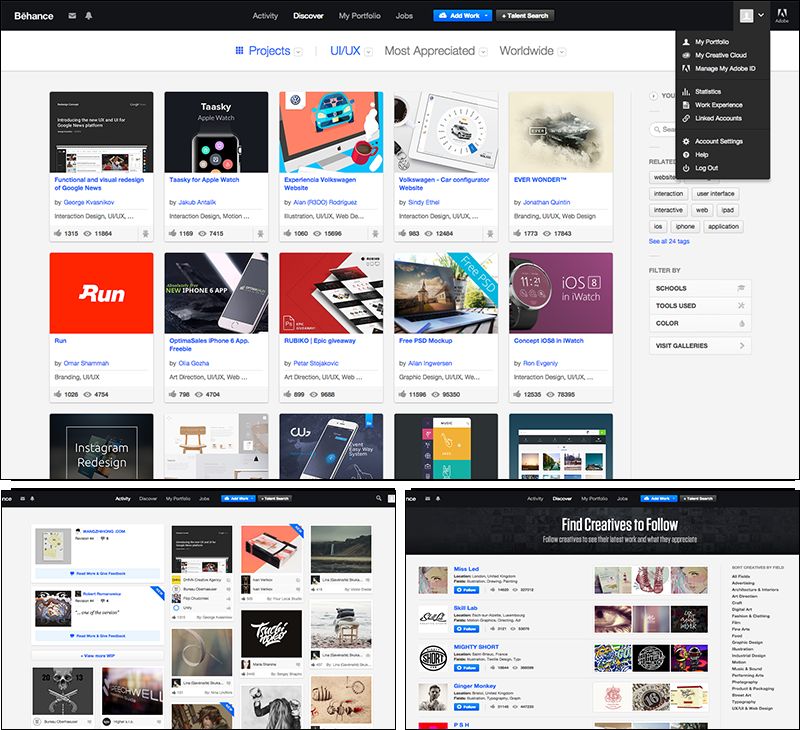Click the notifications bell icon in top bar
The image size is (800, 730).
pos(88,16)
